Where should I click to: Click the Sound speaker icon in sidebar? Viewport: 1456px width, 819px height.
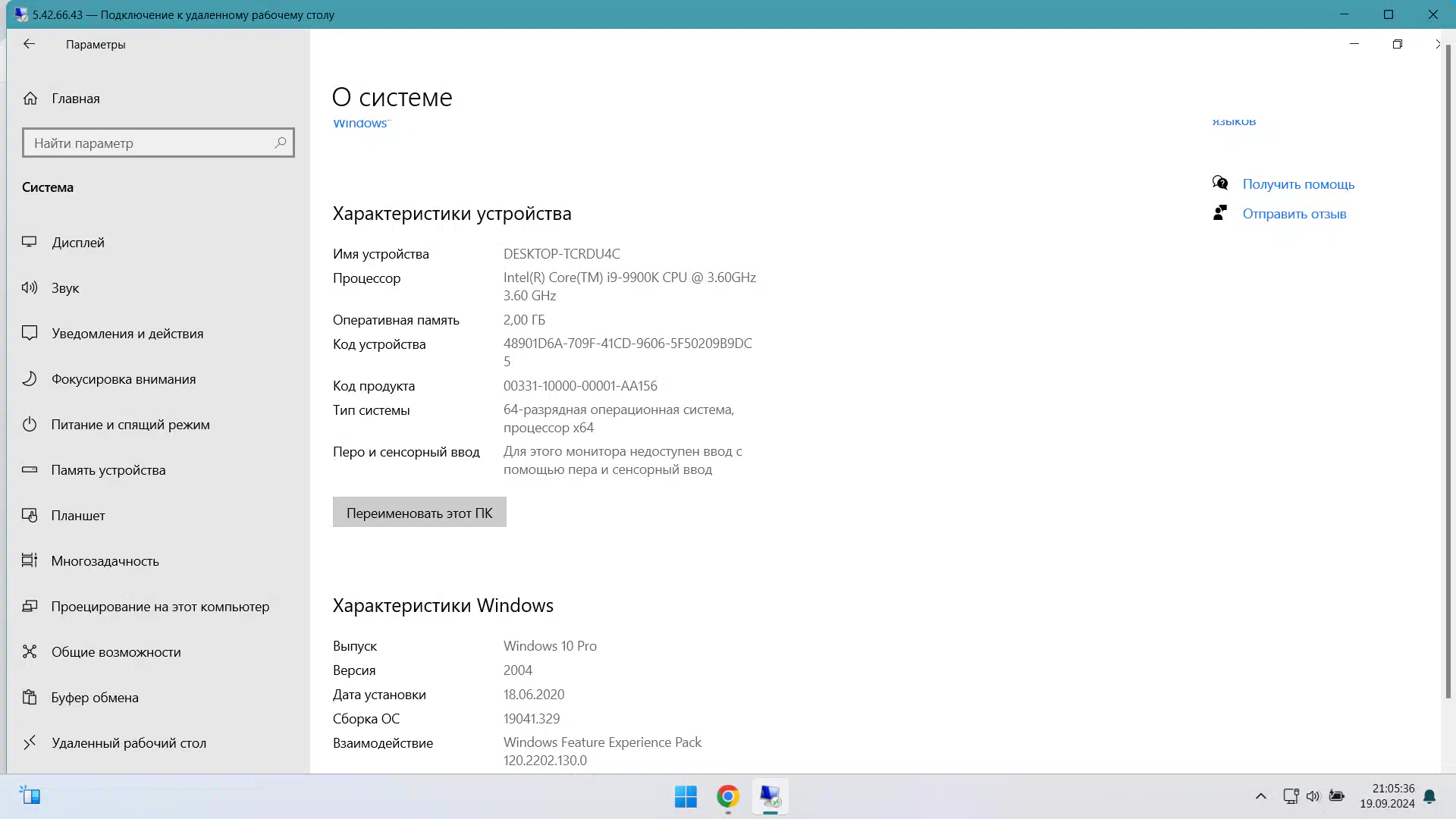30,287
